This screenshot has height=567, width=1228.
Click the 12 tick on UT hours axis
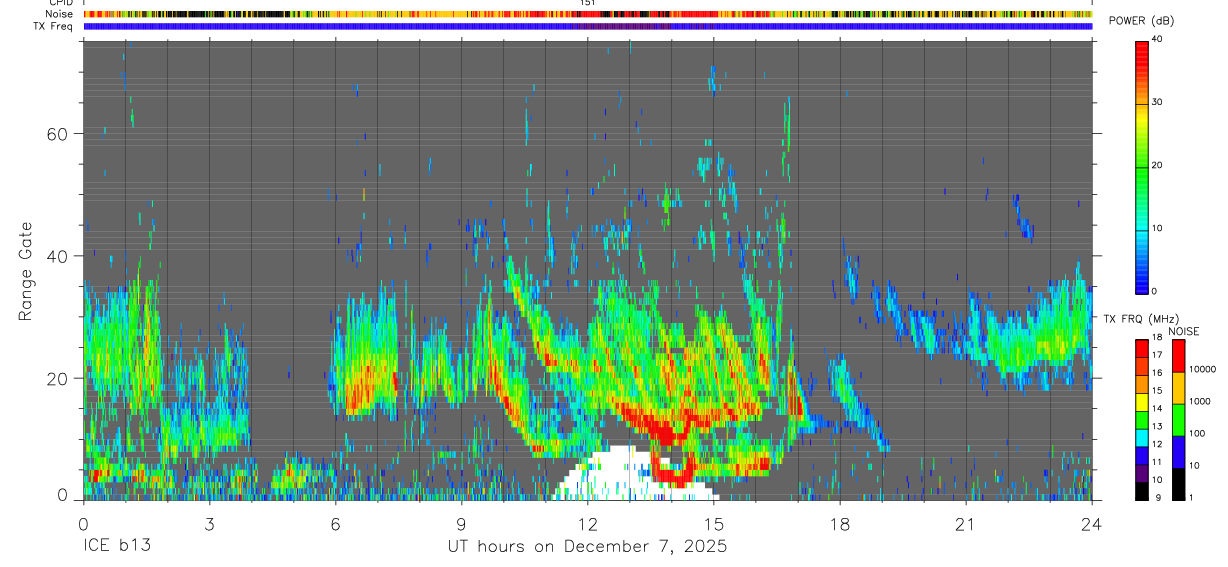click(x=587, y=523)
